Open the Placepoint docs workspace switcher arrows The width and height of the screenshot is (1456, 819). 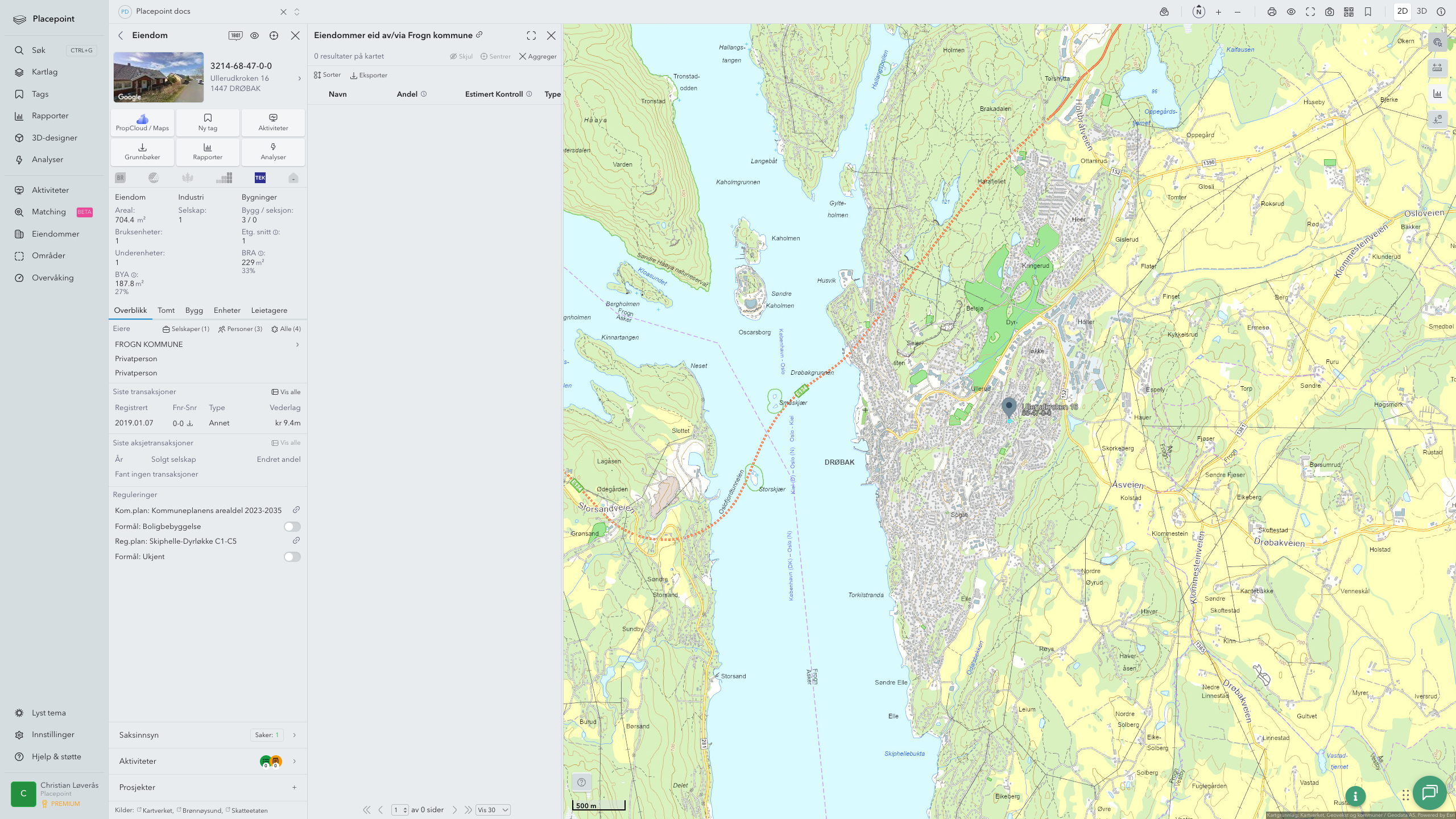pyautogui.click(x=297, y=11)
